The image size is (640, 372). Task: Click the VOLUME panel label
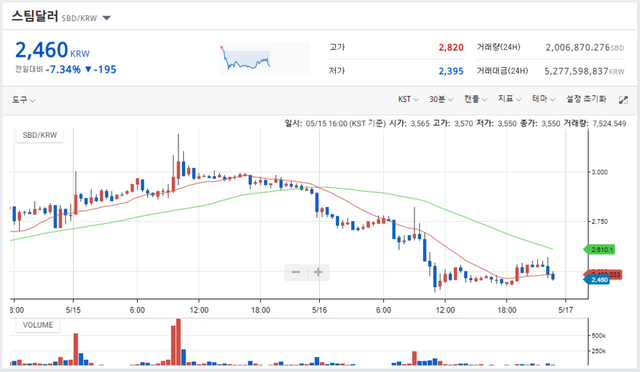[38, 325]
